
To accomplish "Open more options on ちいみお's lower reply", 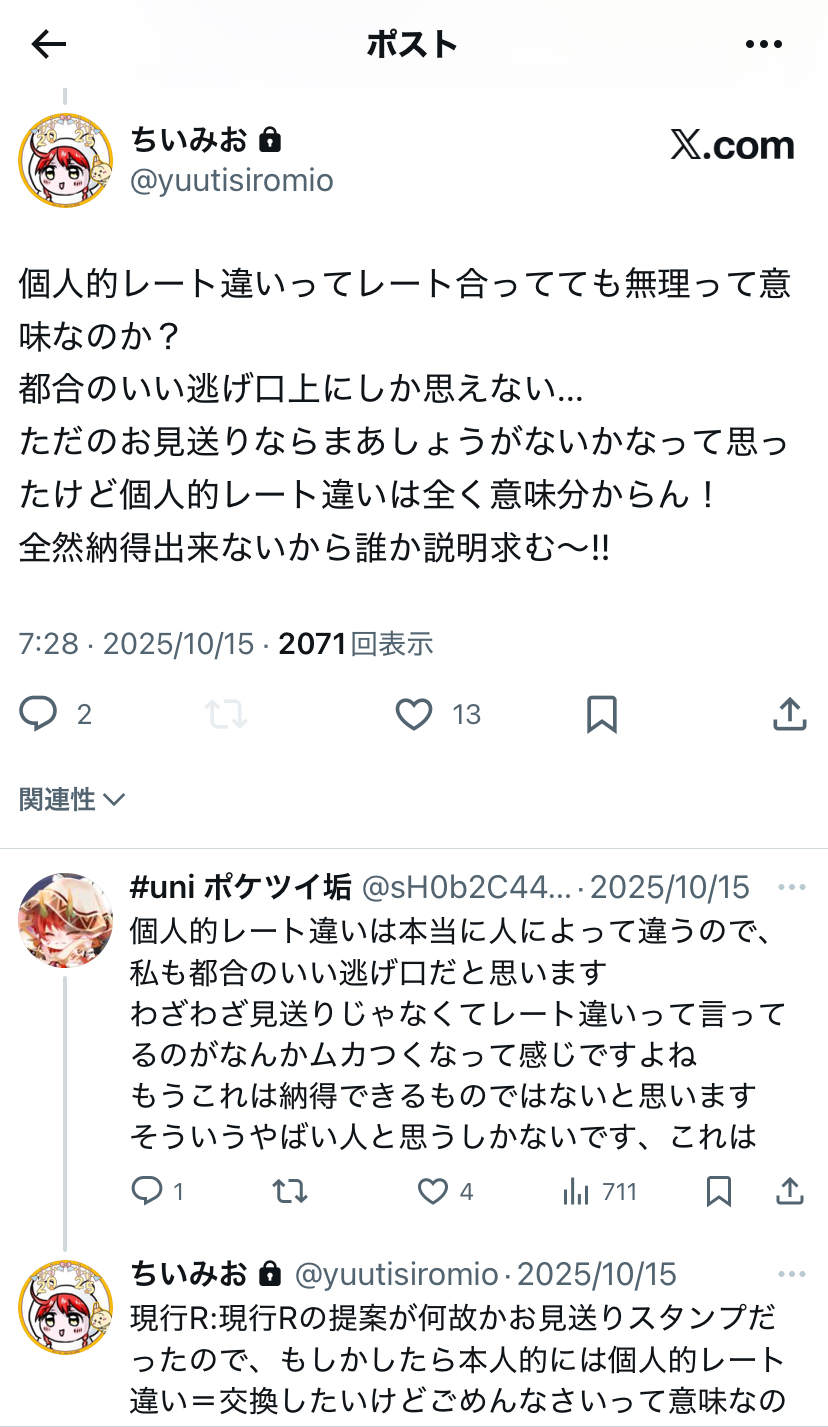I will [x=791, y=1275].
